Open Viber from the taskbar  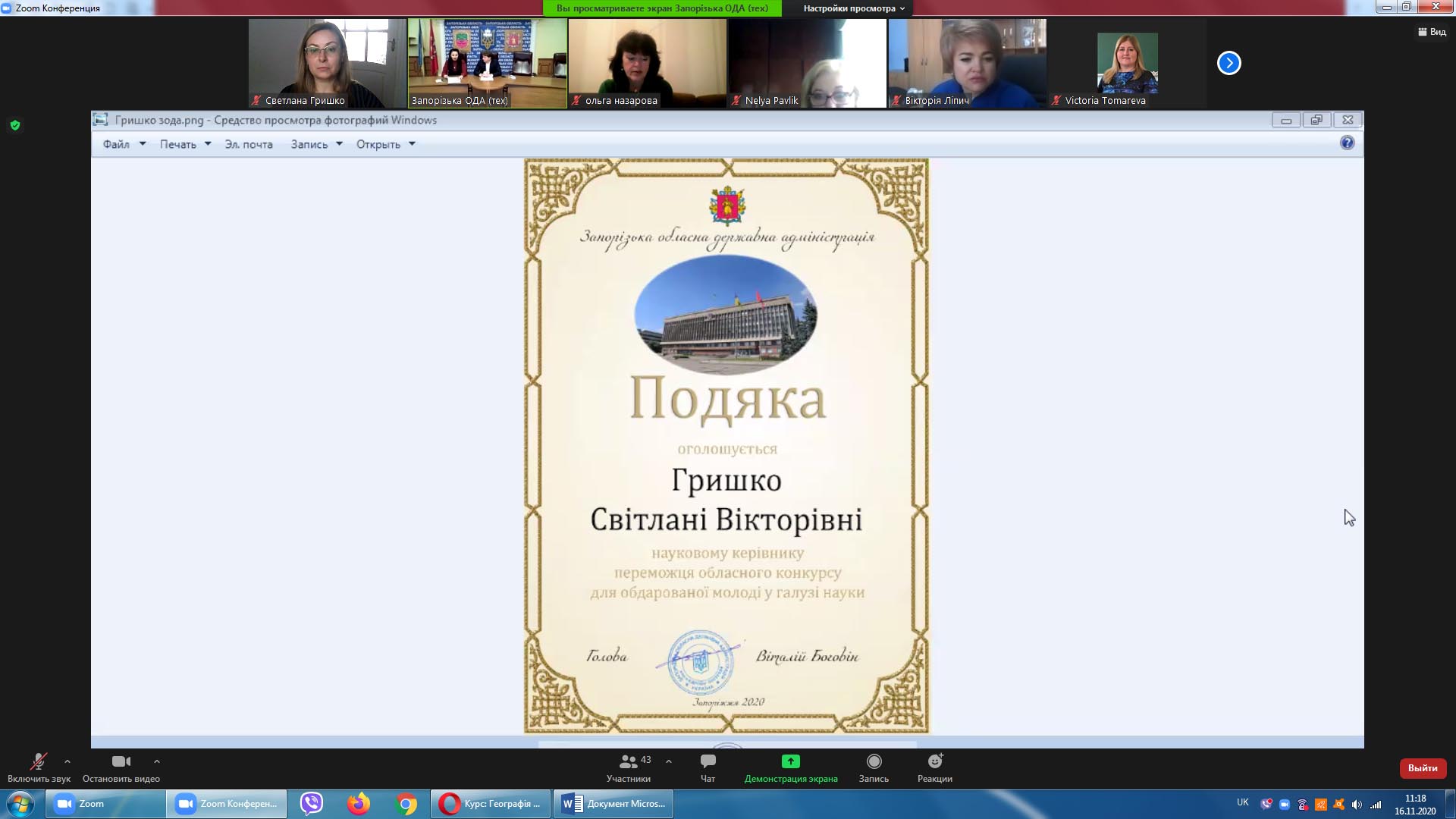tap(312, 803)
